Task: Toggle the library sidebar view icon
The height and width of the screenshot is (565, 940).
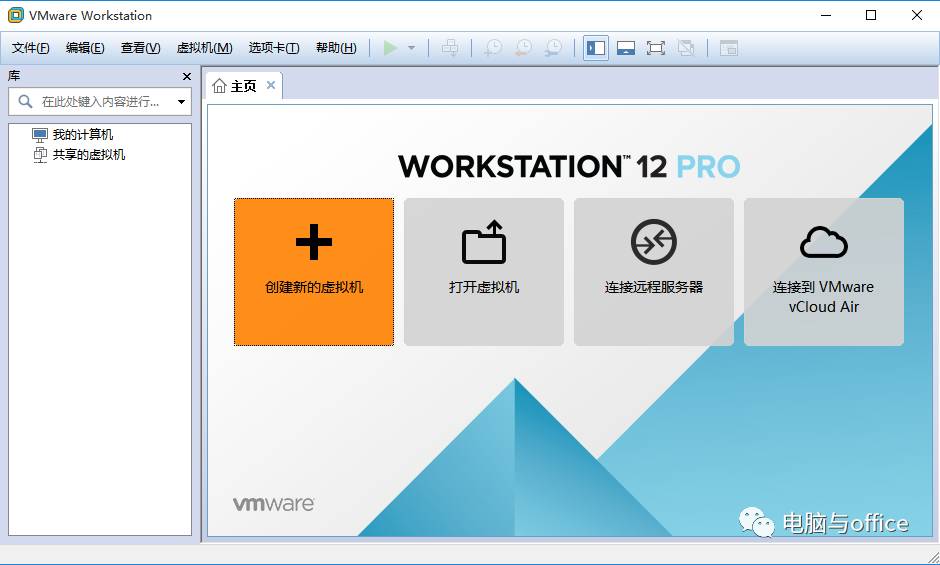Action: (596, 48)
